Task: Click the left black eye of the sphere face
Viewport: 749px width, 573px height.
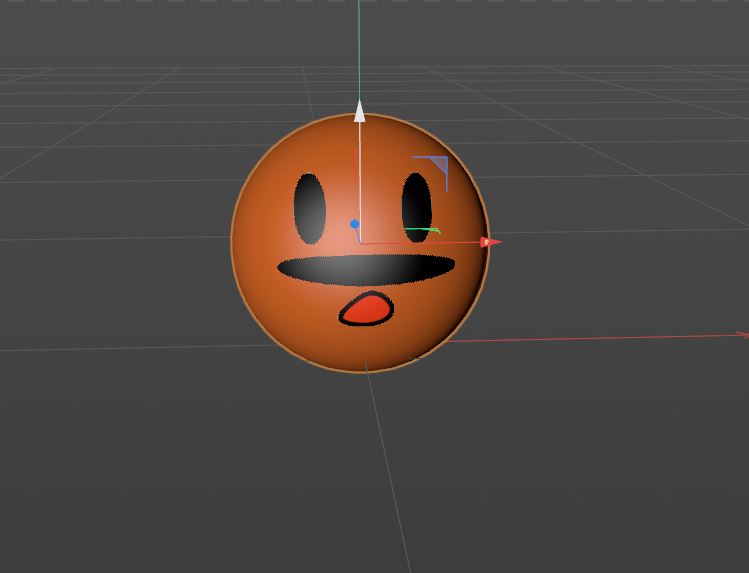Action: [x=310, y=208]
